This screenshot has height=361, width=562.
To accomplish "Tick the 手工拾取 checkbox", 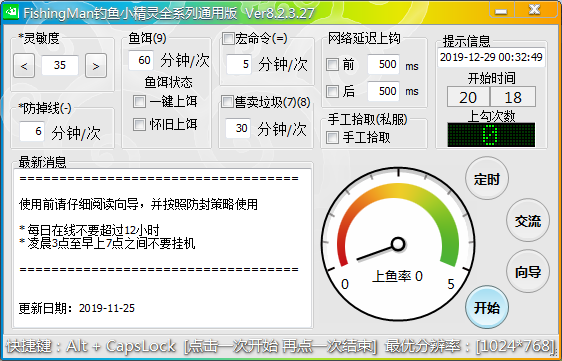I will (x=332, y=137).
